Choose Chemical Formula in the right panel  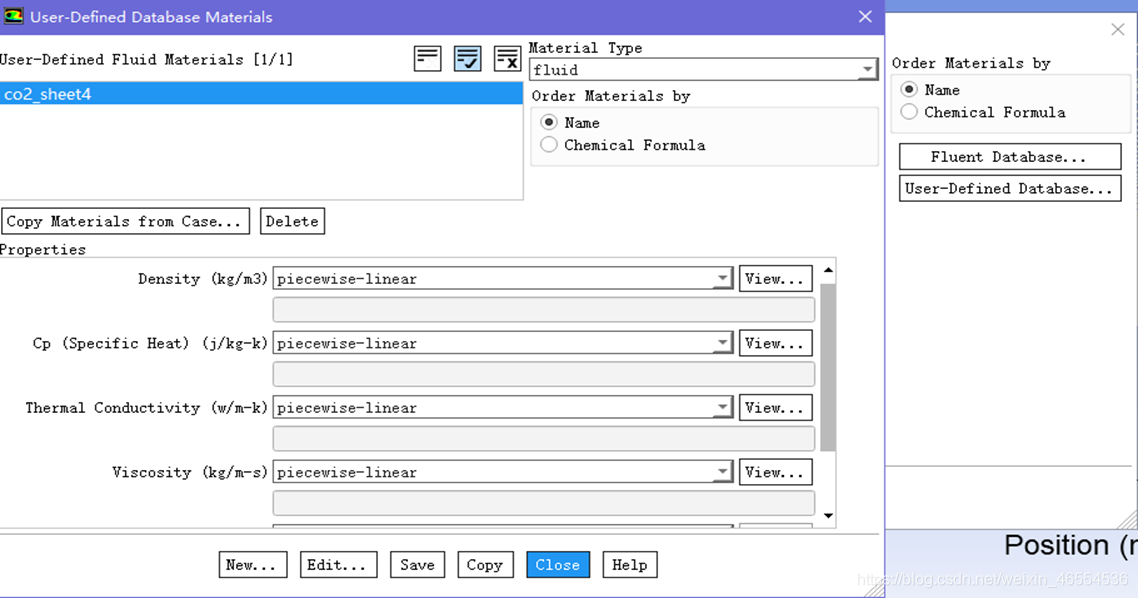click(909, 112)
